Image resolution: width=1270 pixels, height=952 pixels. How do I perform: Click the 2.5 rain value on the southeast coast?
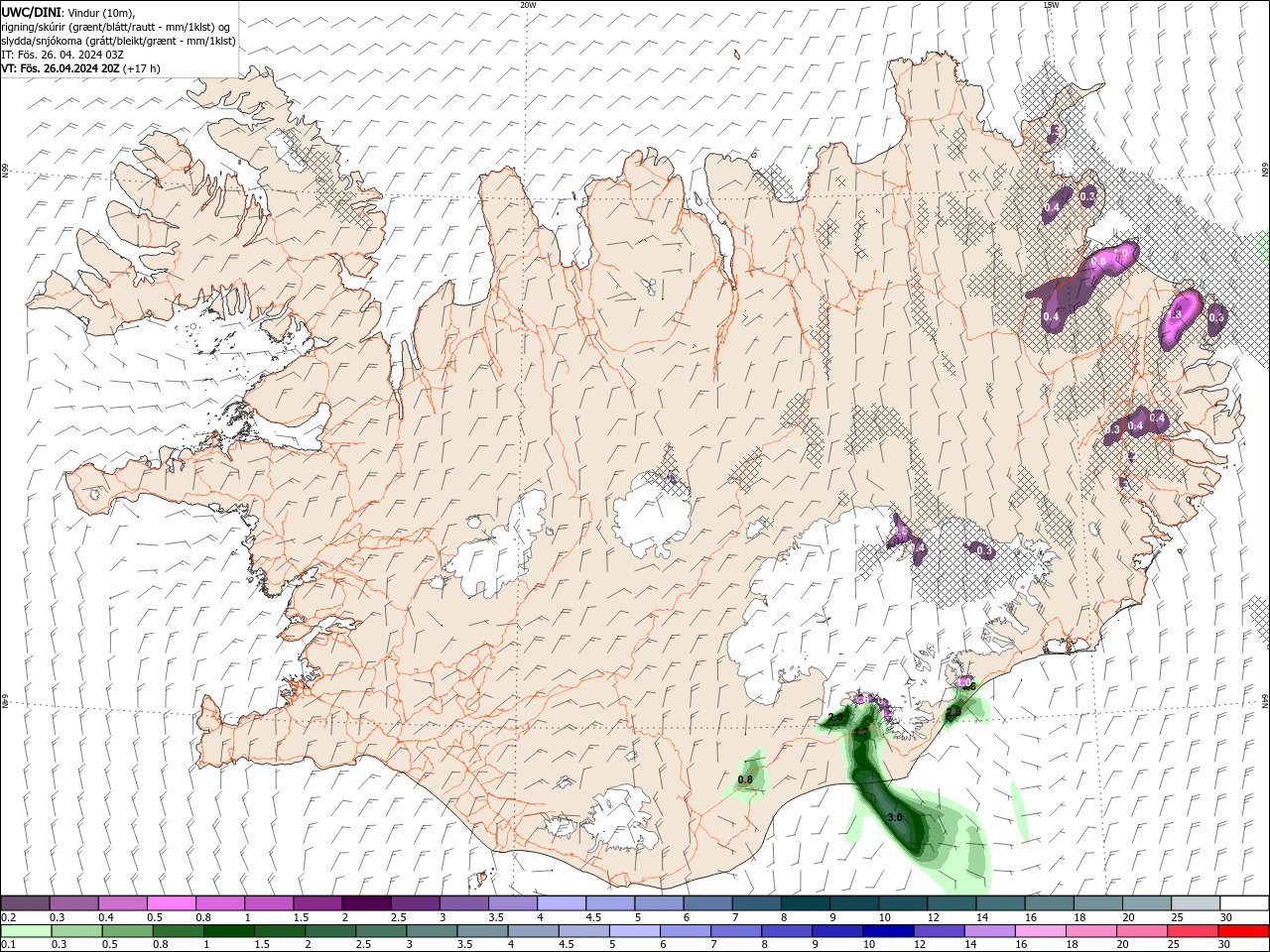coord(953,712)
